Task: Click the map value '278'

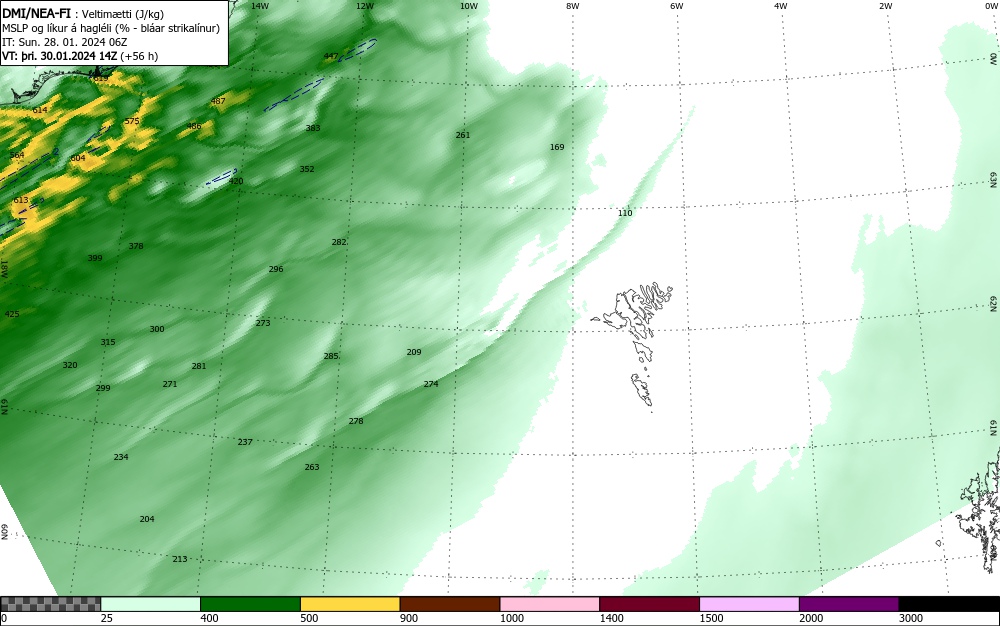Action: pos(356,421)
